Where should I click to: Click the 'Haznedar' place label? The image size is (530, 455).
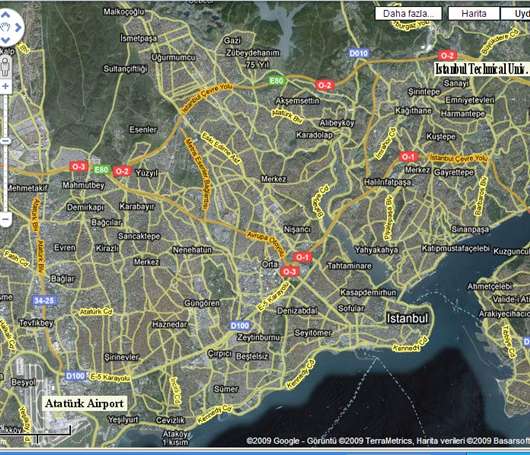click(x=170, y=325)
